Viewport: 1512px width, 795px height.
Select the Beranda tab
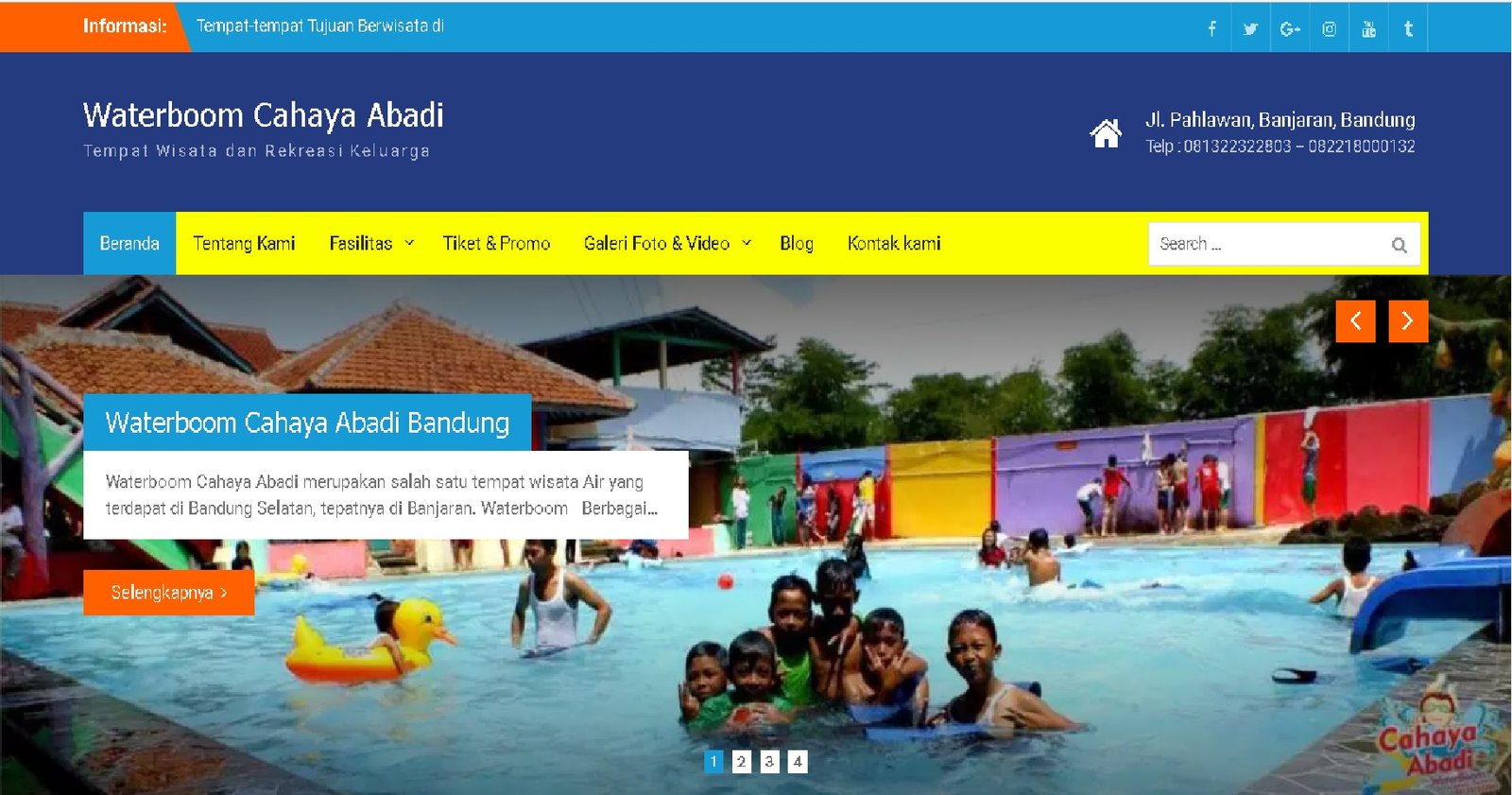pyautogui.click(x=129, y=244)
